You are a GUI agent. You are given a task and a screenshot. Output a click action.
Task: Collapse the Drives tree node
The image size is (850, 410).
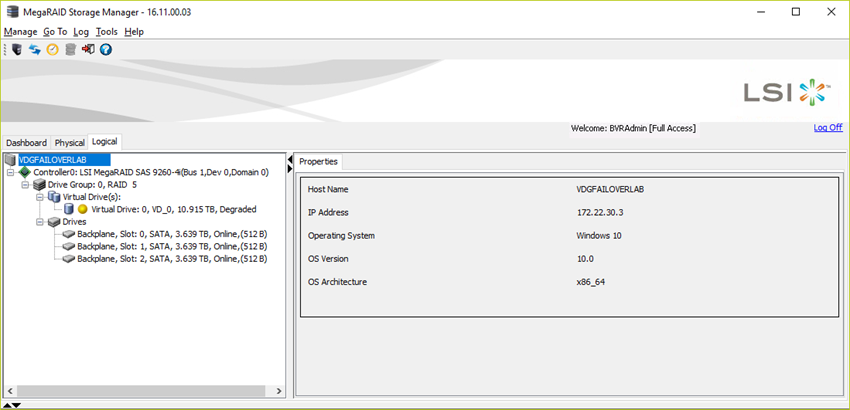pos(38,222)
